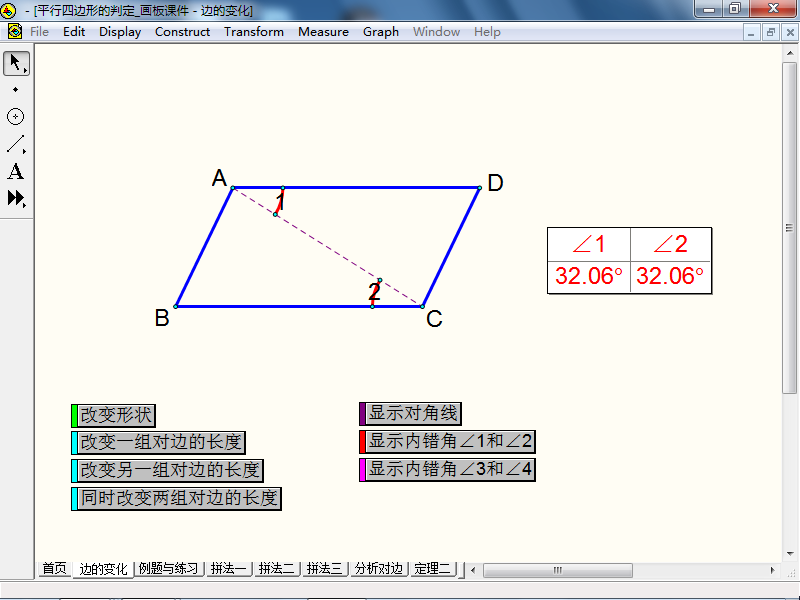
Task: Minimize the inner document window
Action: coord(751,33)
